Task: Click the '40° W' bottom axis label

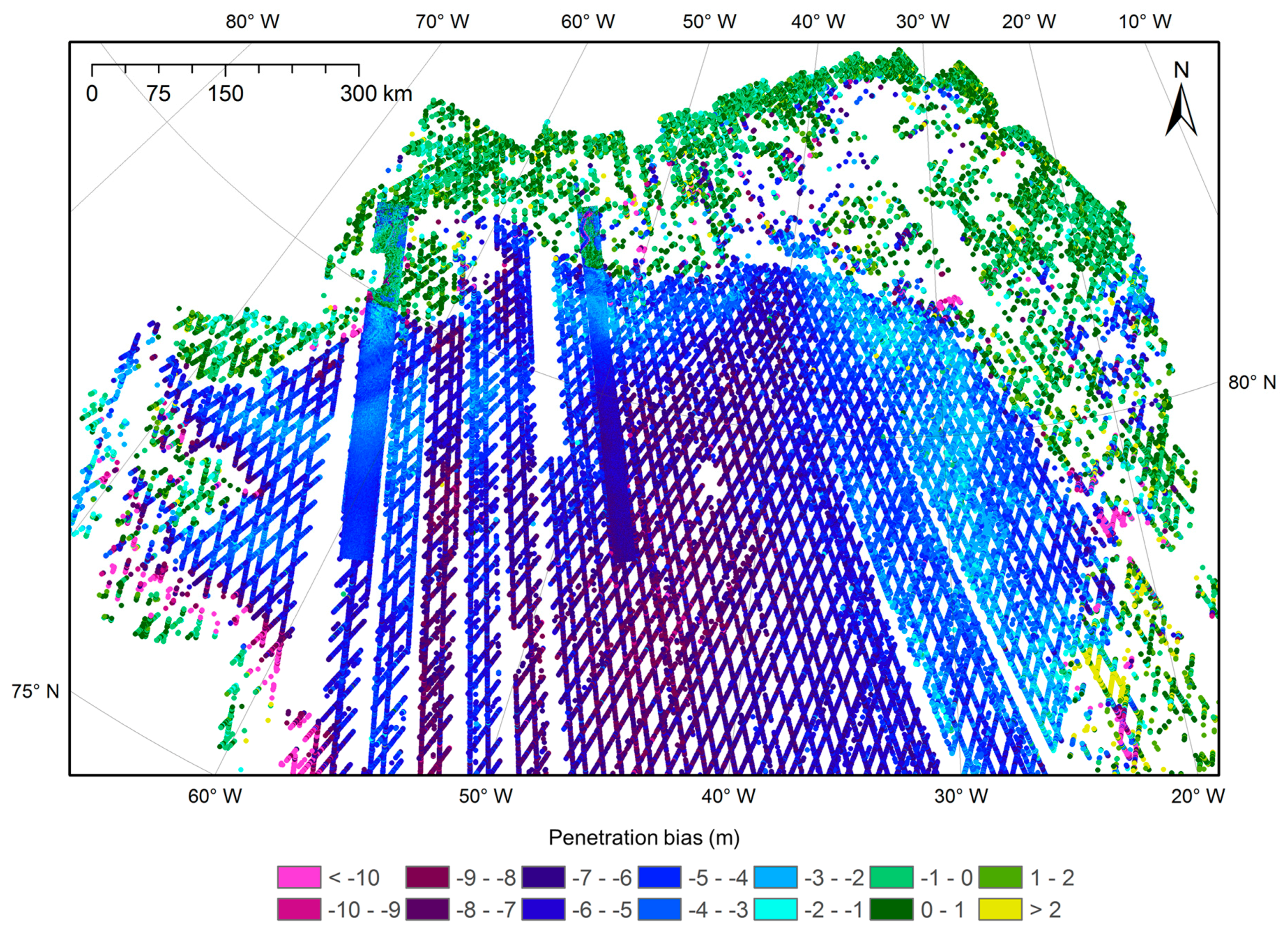Action: click(x=728, y=796)
